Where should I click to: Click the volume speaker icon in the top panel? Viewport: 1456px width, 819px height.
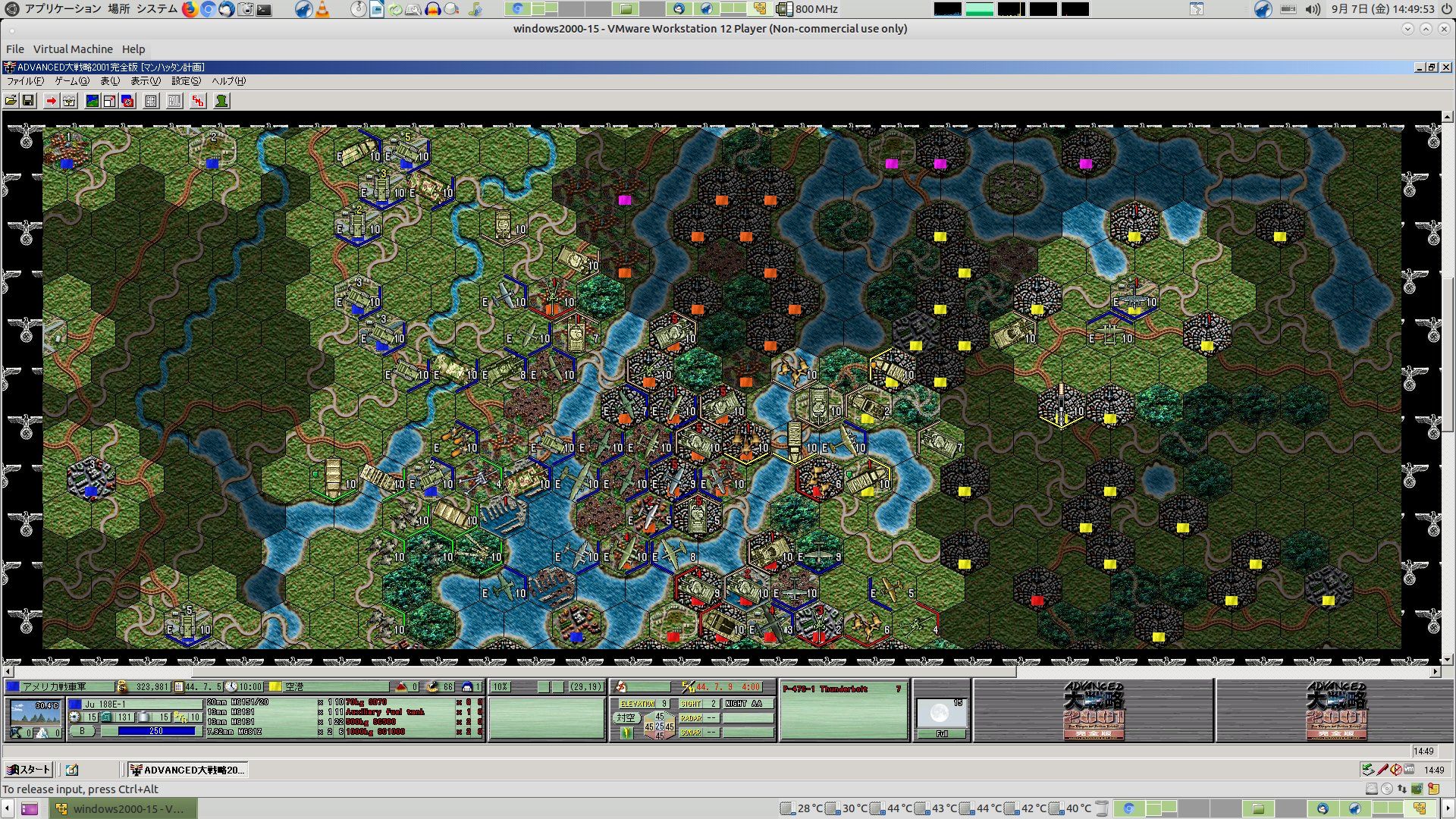click(1313, 9)
